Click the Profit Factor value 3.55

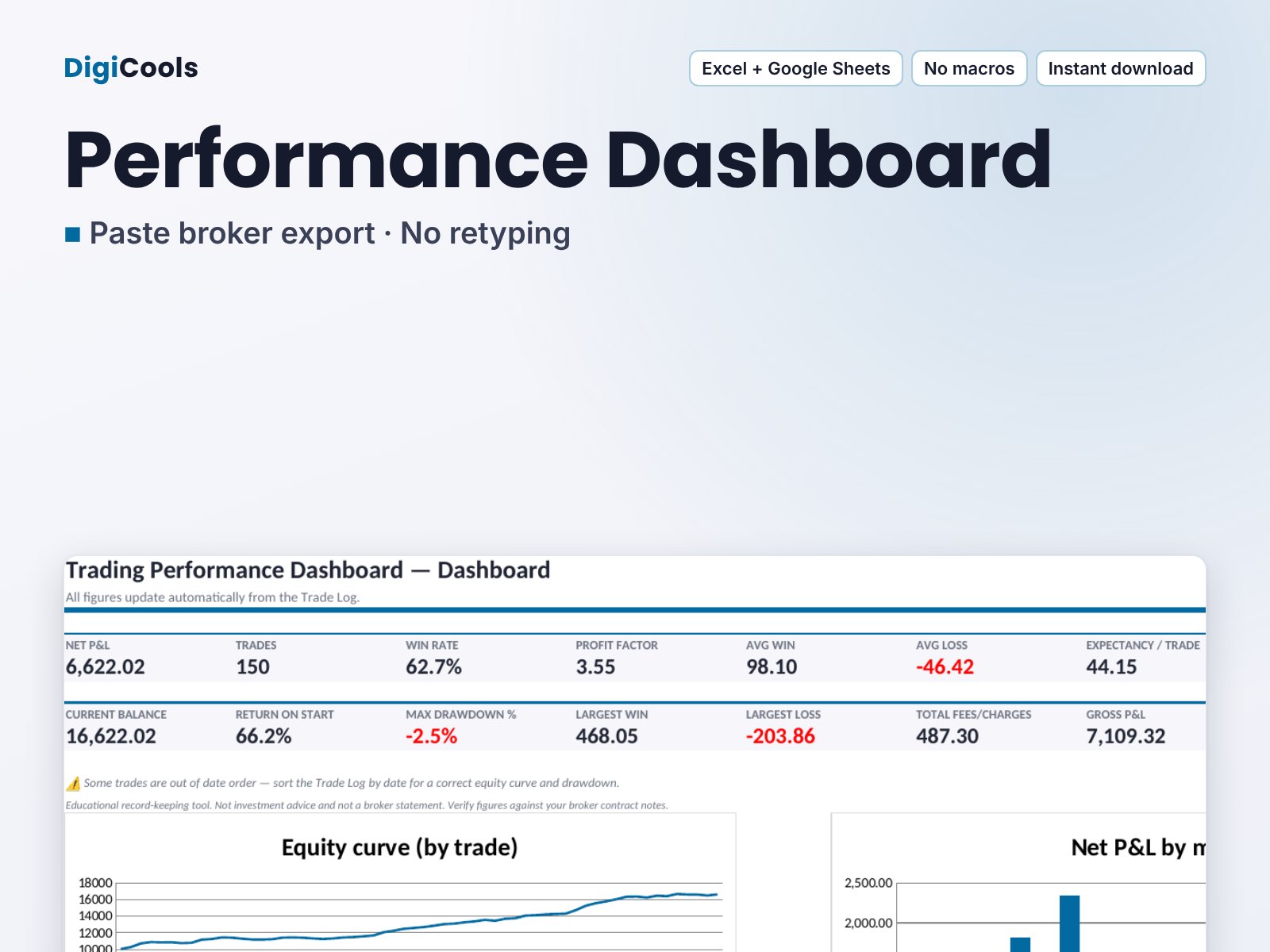595,667
